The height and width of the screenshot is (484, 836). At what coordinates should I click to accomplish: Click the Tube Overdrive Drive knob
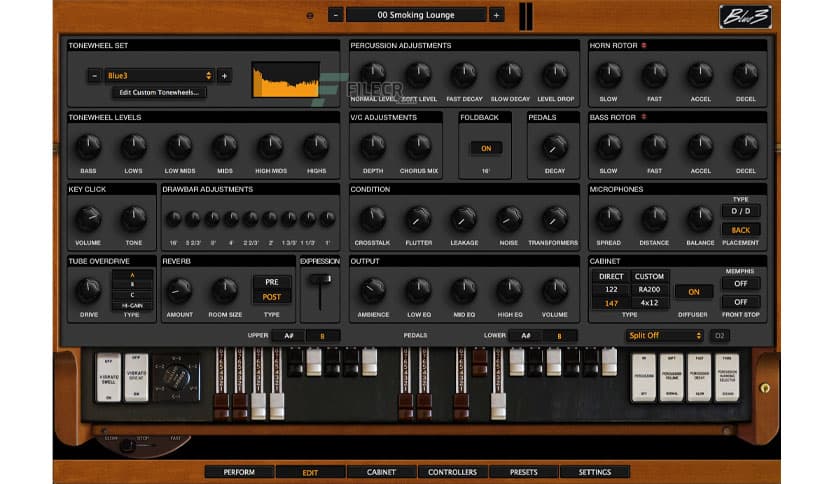click(88, 291)
